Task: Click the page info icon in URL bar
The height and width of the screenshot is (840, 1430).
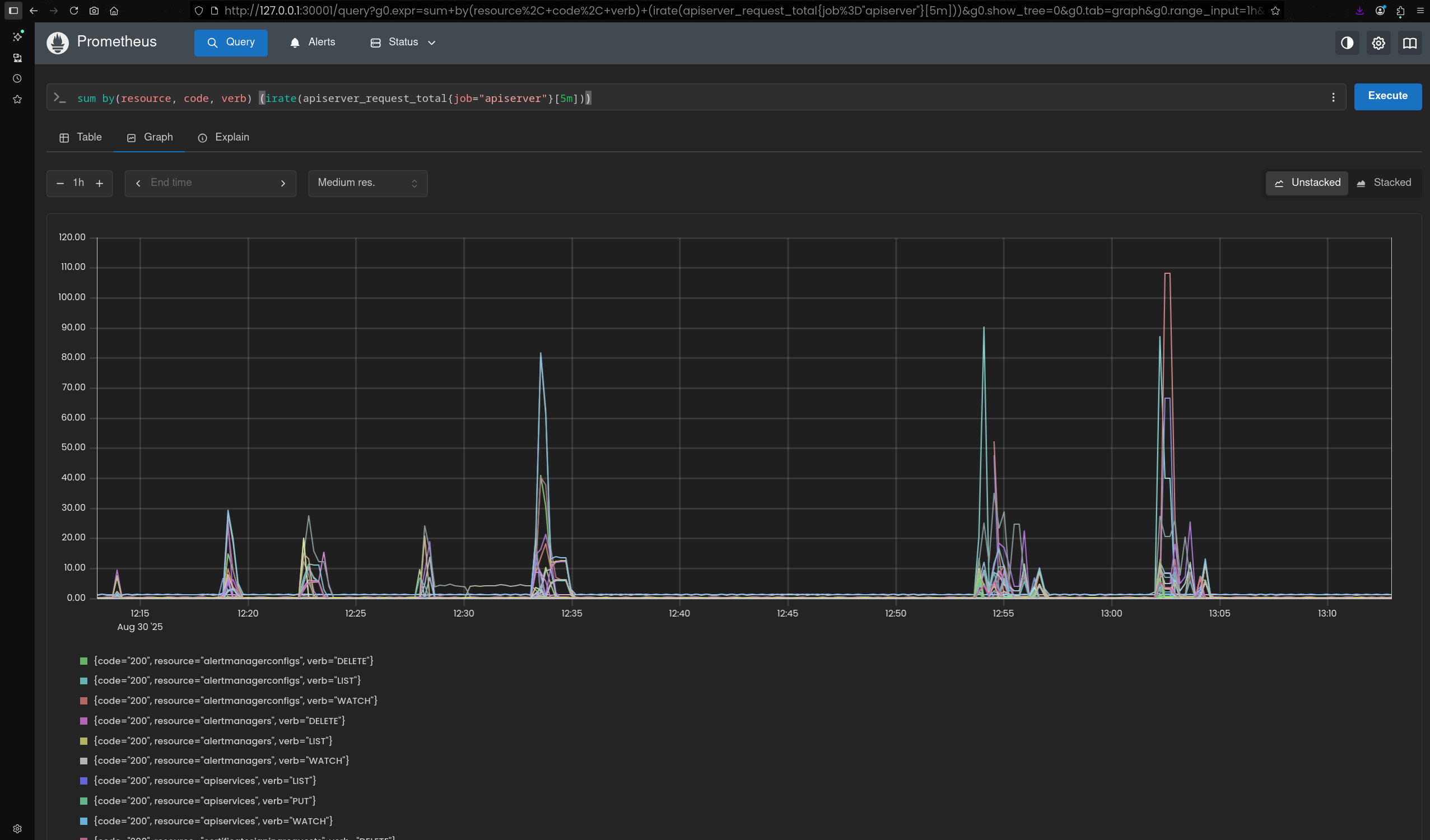Action: tap(215, 11)
